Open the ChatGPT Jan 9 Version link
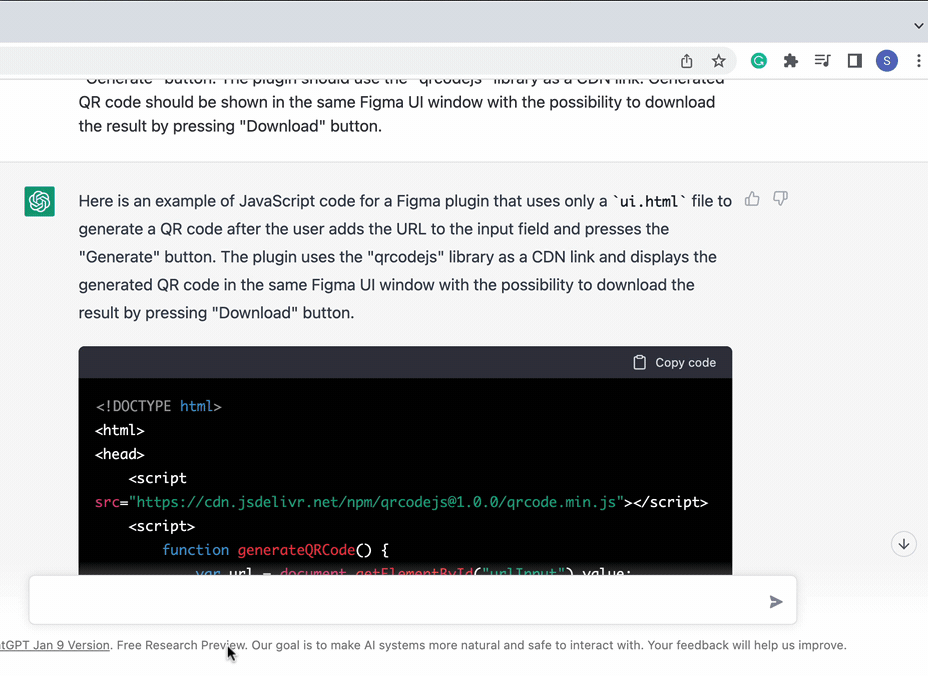The width and height of the screenshot is (928, 676). (55, 645)
